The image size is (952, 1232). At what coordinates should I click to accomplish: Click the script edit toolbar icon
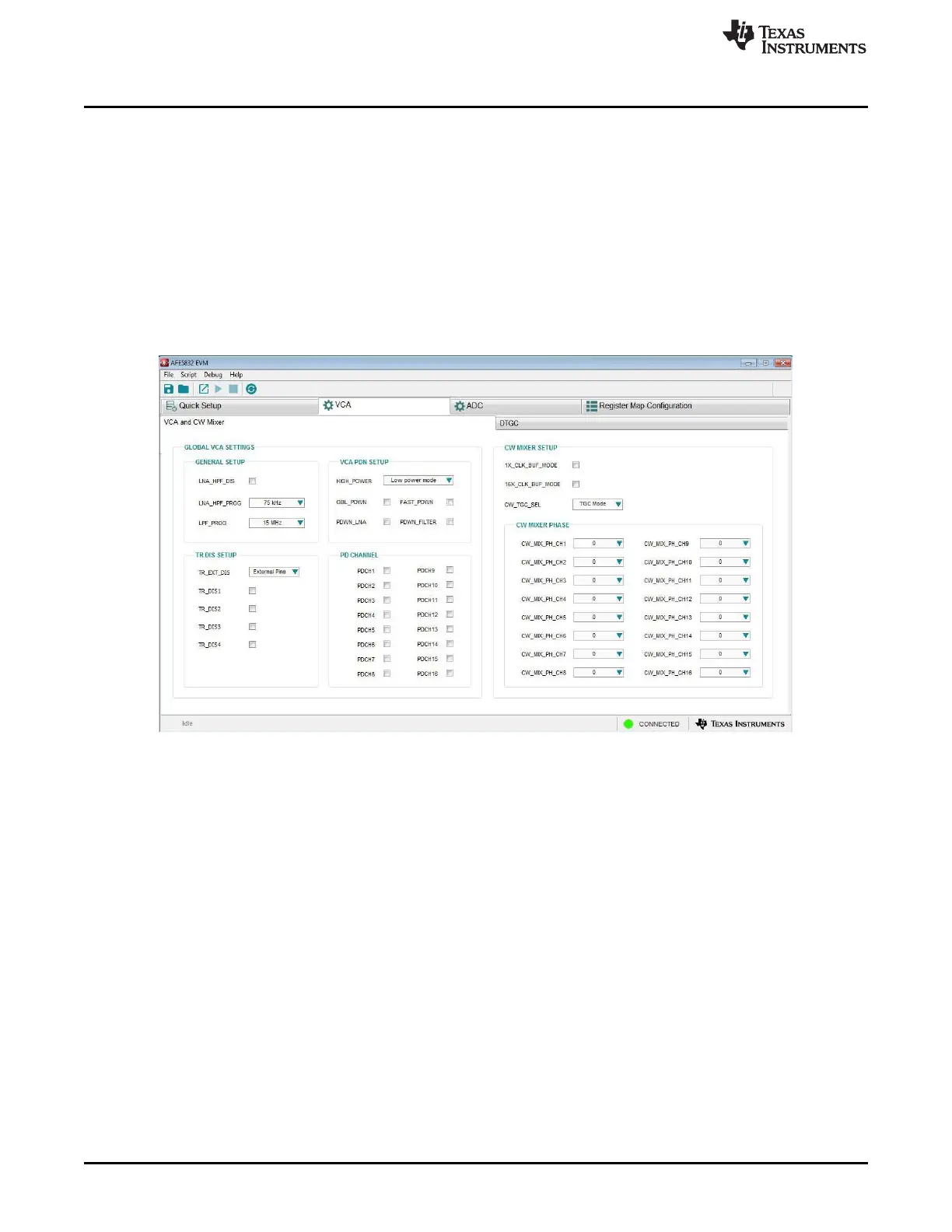(x=204, y=389)
